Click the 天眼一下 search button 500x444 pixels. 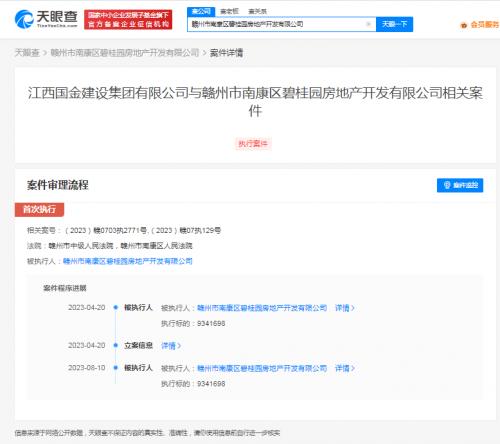click(394, 24)
